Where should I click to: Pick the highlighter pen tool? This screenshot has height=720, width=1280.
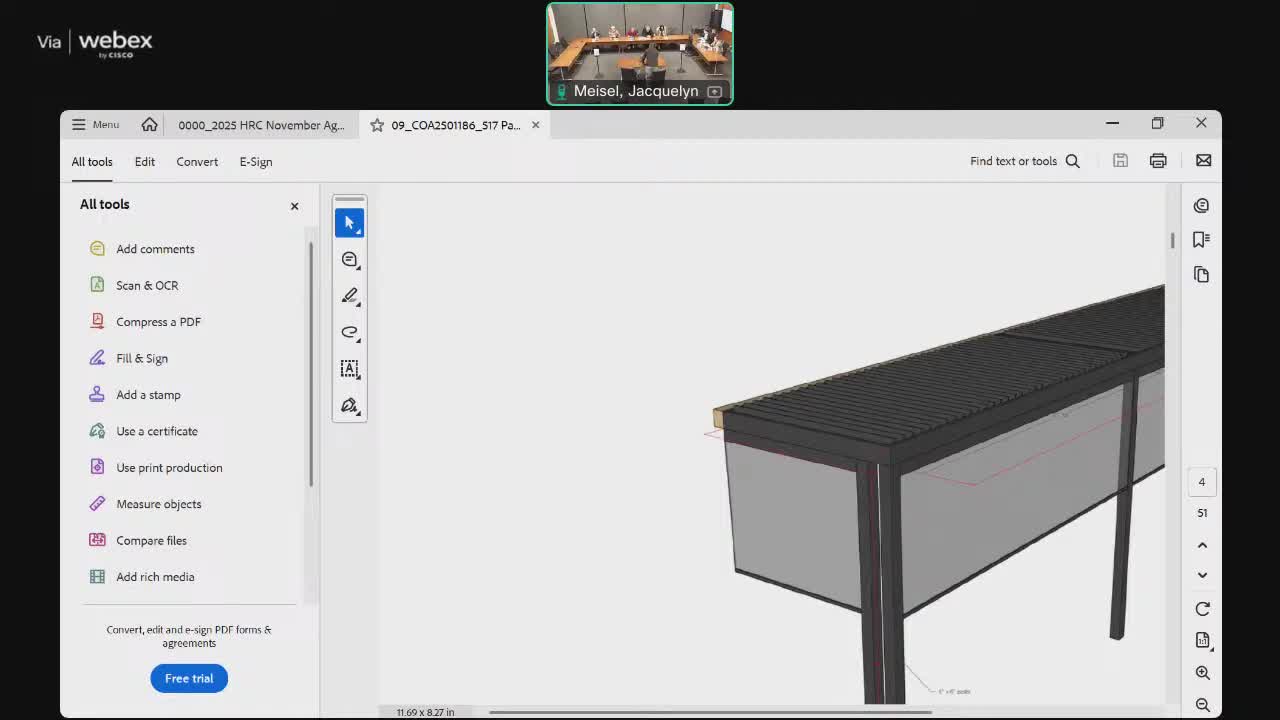[349, 296]
